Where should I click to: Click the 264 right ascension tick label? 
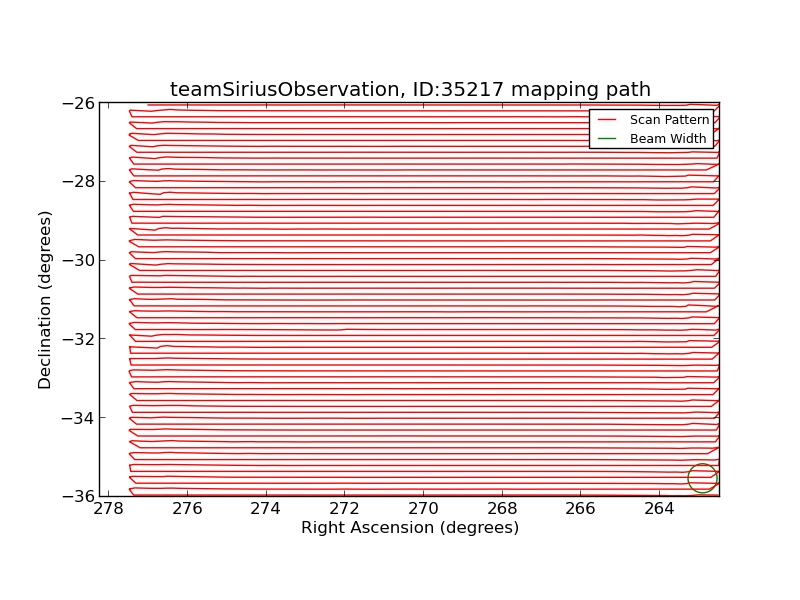pos(659,509)
